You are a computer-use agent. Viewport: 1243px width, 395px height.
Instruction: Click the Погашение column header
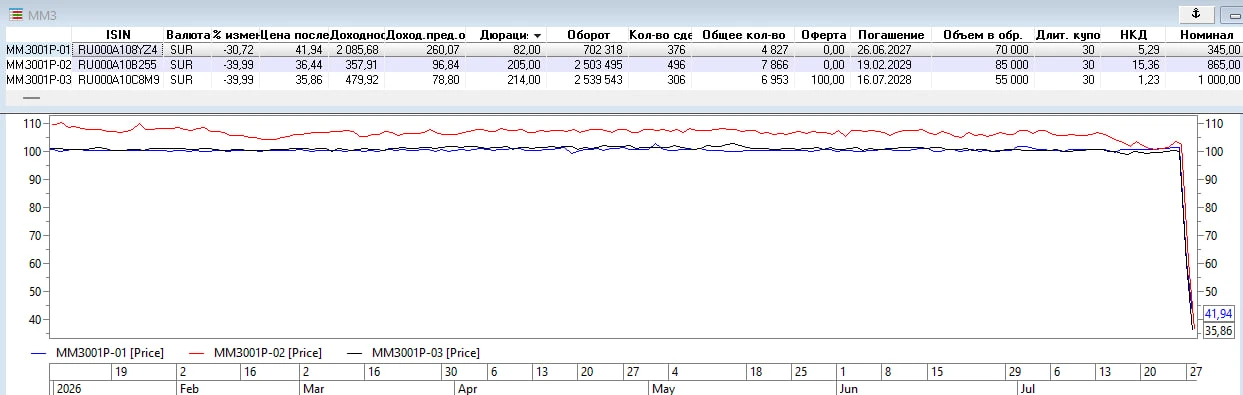[890, 35]
